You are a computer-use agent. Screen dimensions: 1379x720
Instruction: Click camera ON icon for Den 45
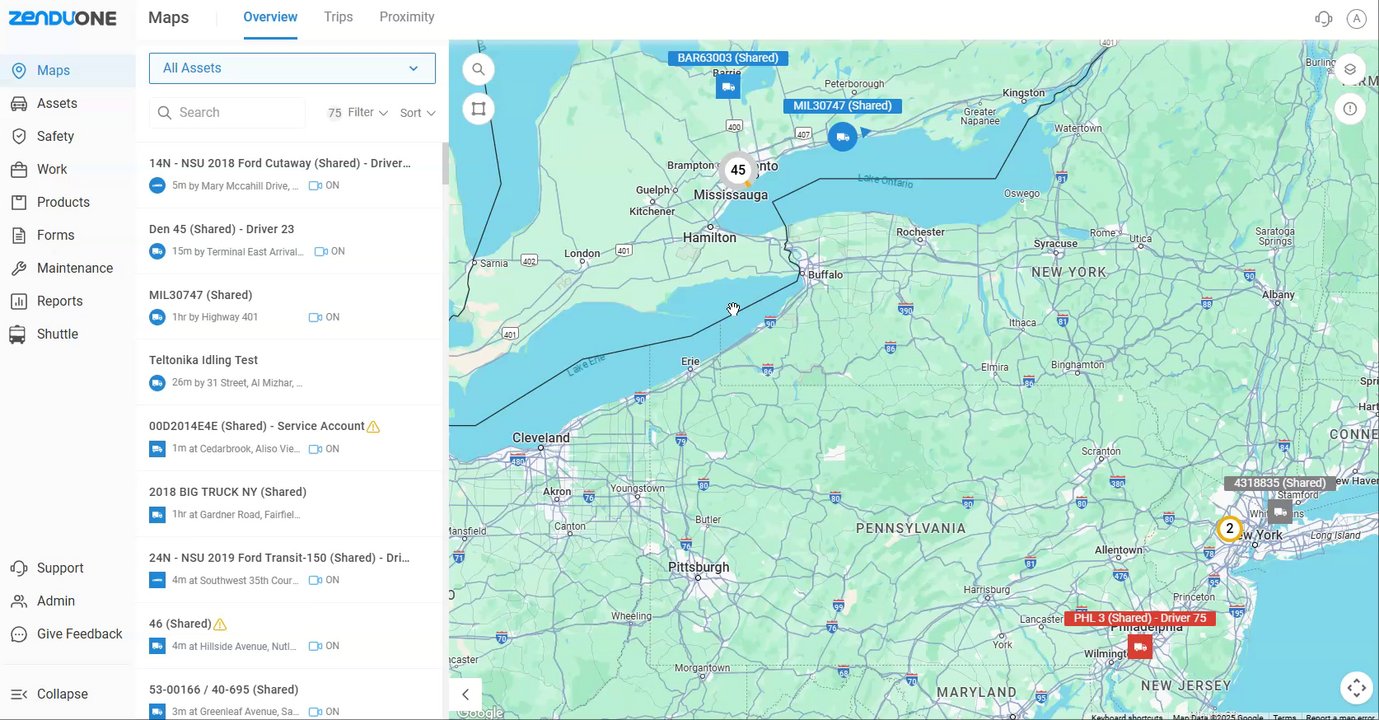point(321,252)
